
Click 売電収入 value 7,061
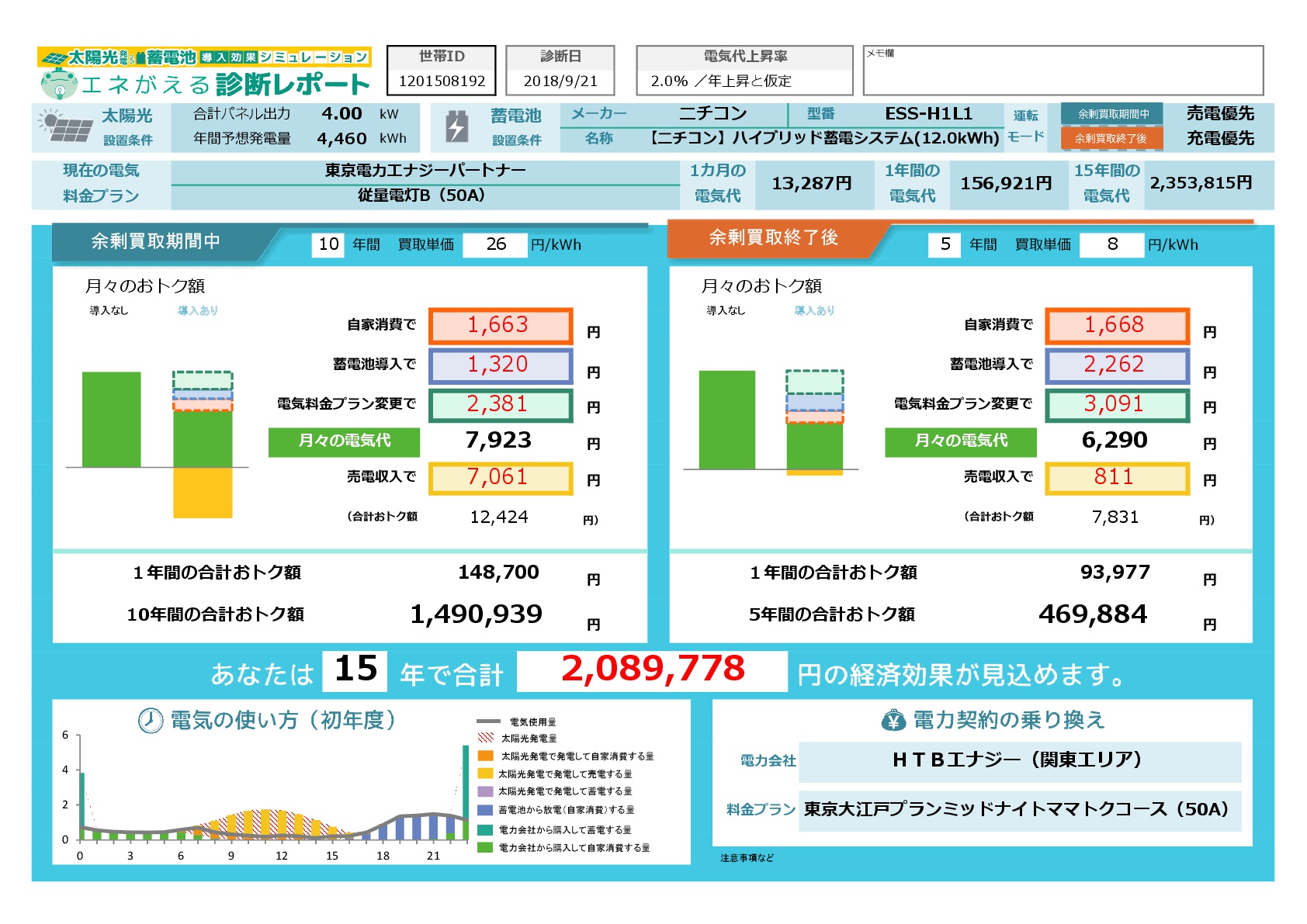tap(501, 478)
